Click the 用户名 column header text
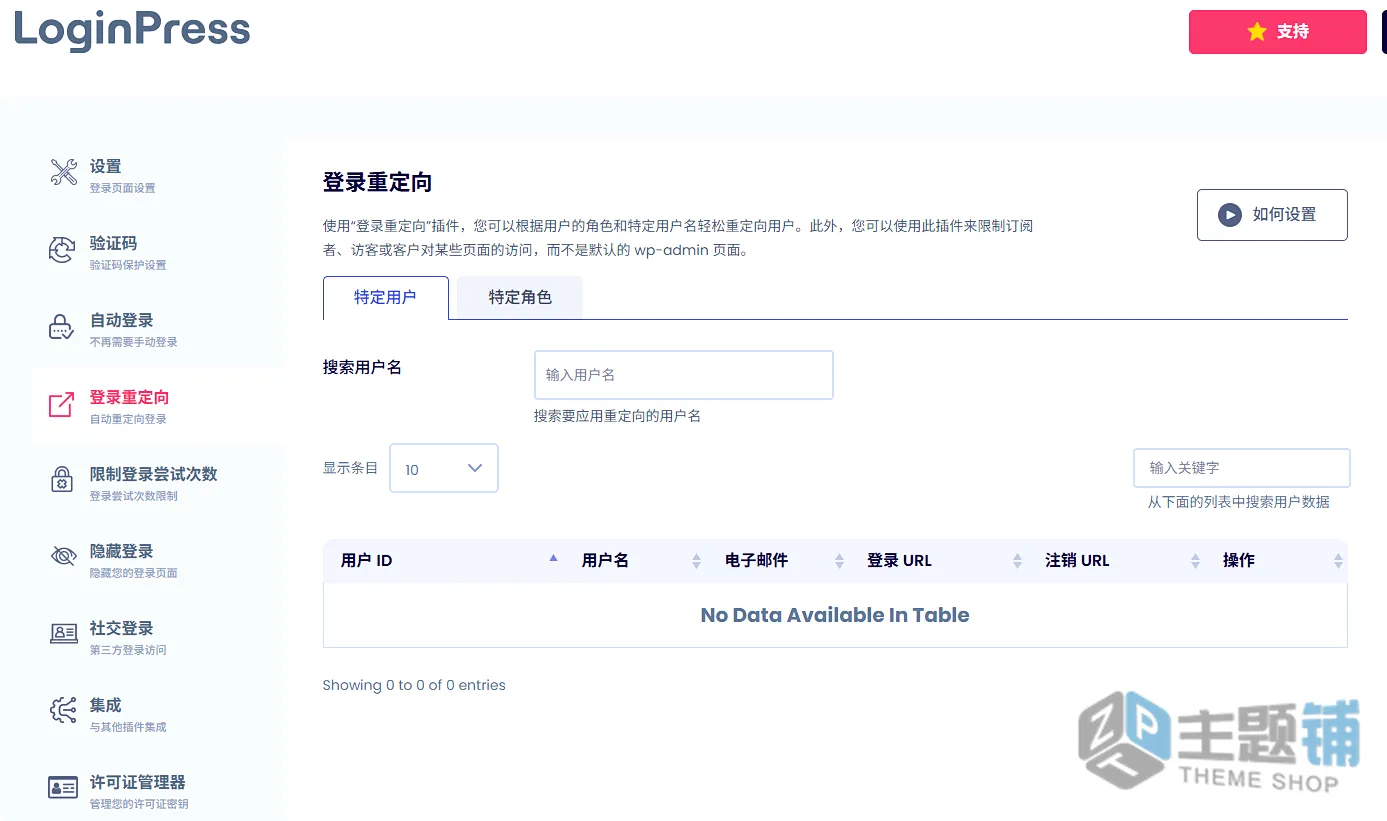The image size is (1387, 821). 605,561
